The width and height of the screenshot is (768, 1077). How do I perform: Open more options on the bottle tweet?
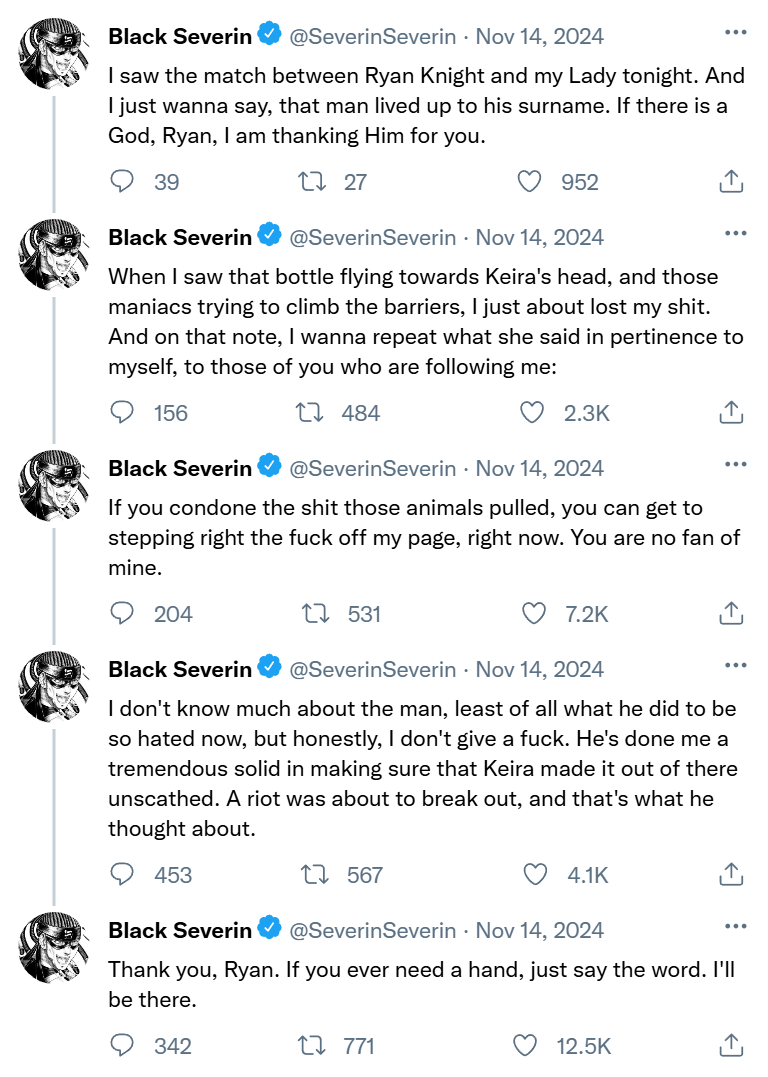coord(735,234)
